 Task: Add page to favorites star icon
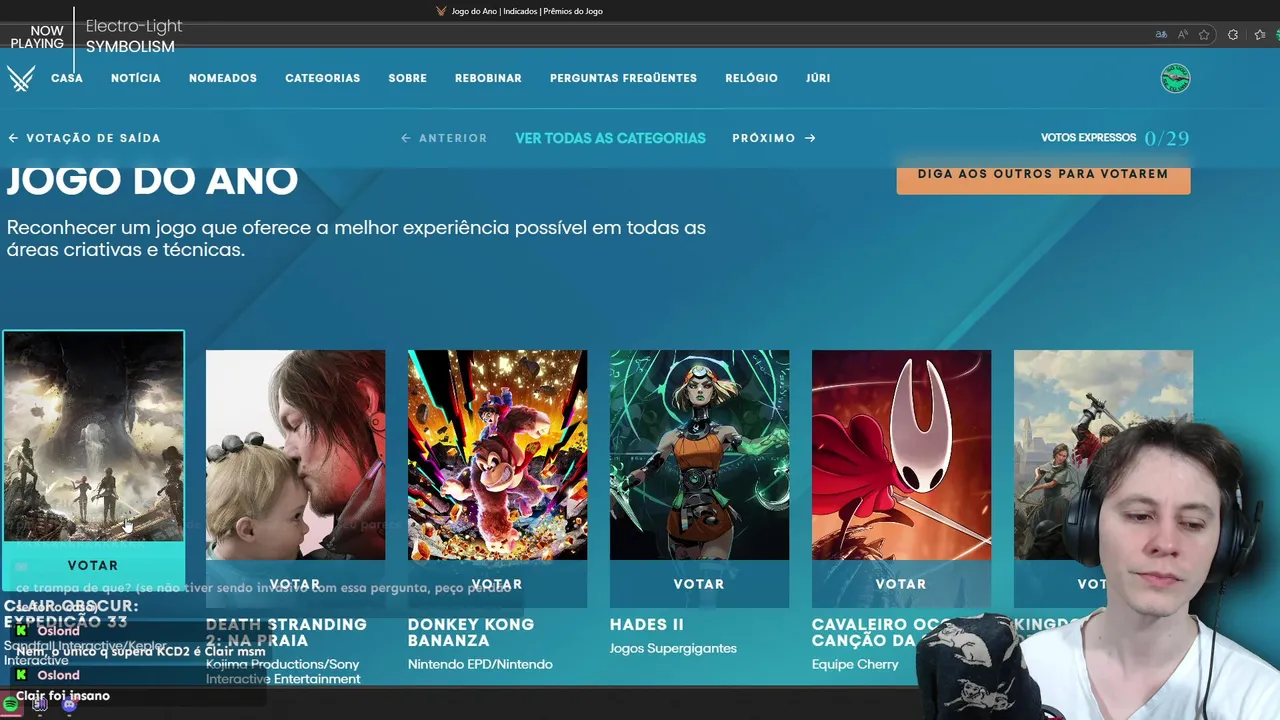(1204, 34)
